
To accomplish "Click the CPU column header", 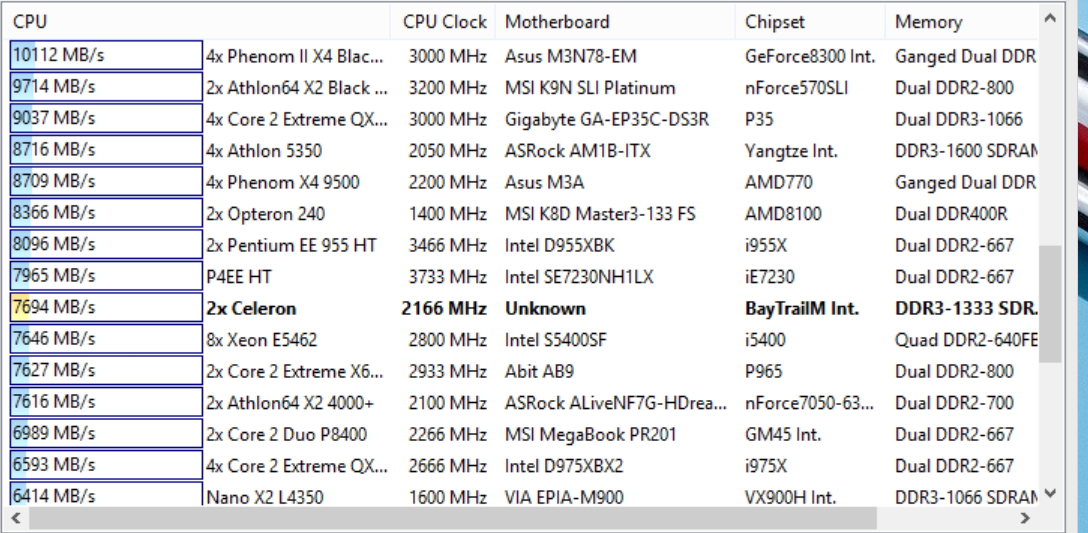I will pos(199,22).
